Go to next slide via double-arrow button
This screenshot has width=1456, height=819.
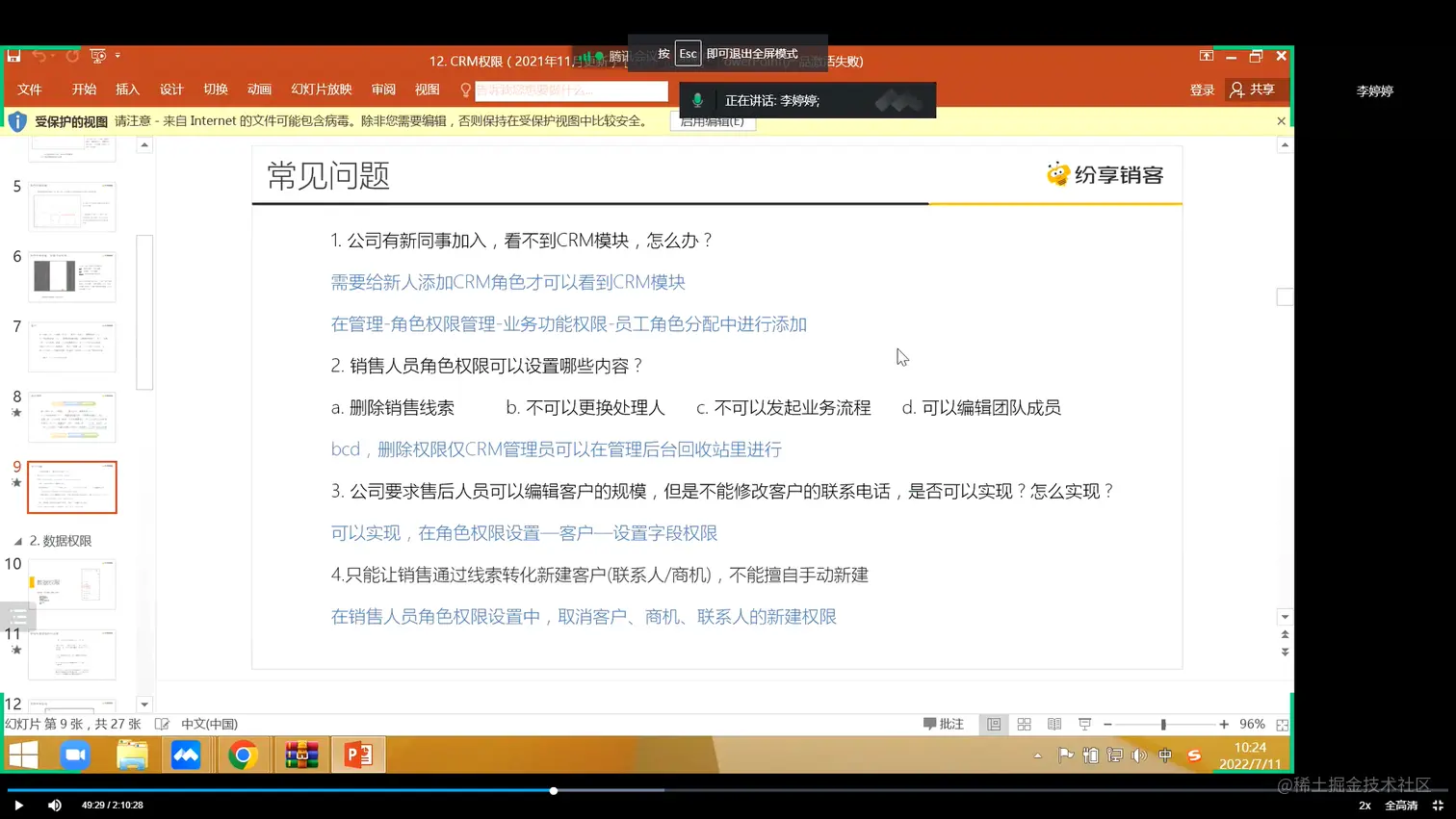1285,653
